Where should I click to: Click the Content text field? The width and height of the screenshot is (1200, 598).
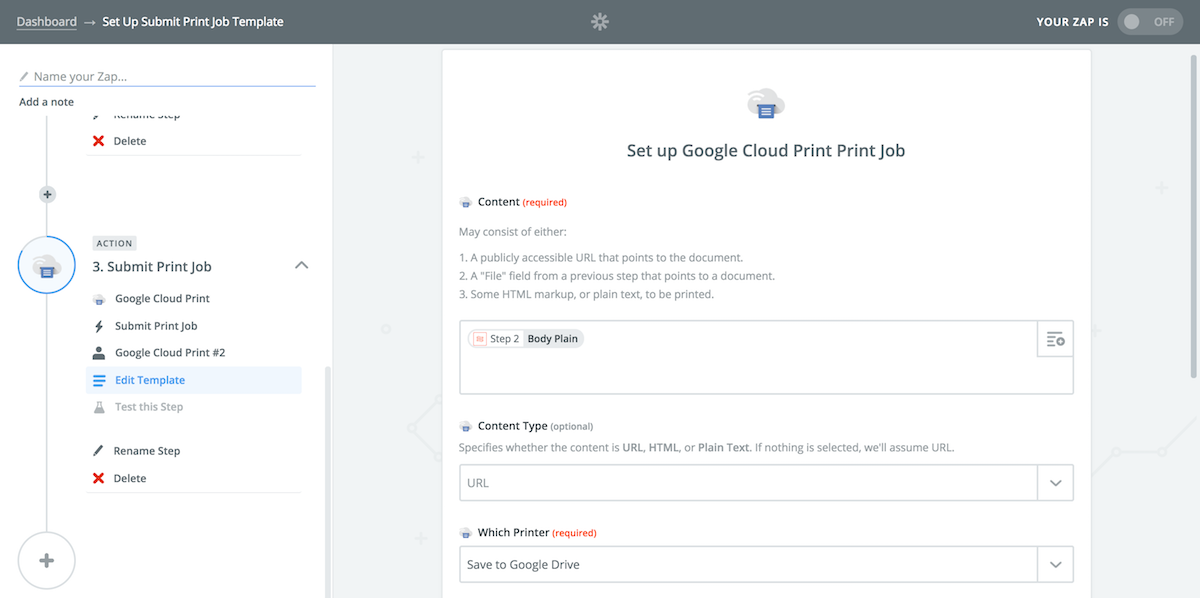(748, 357)
